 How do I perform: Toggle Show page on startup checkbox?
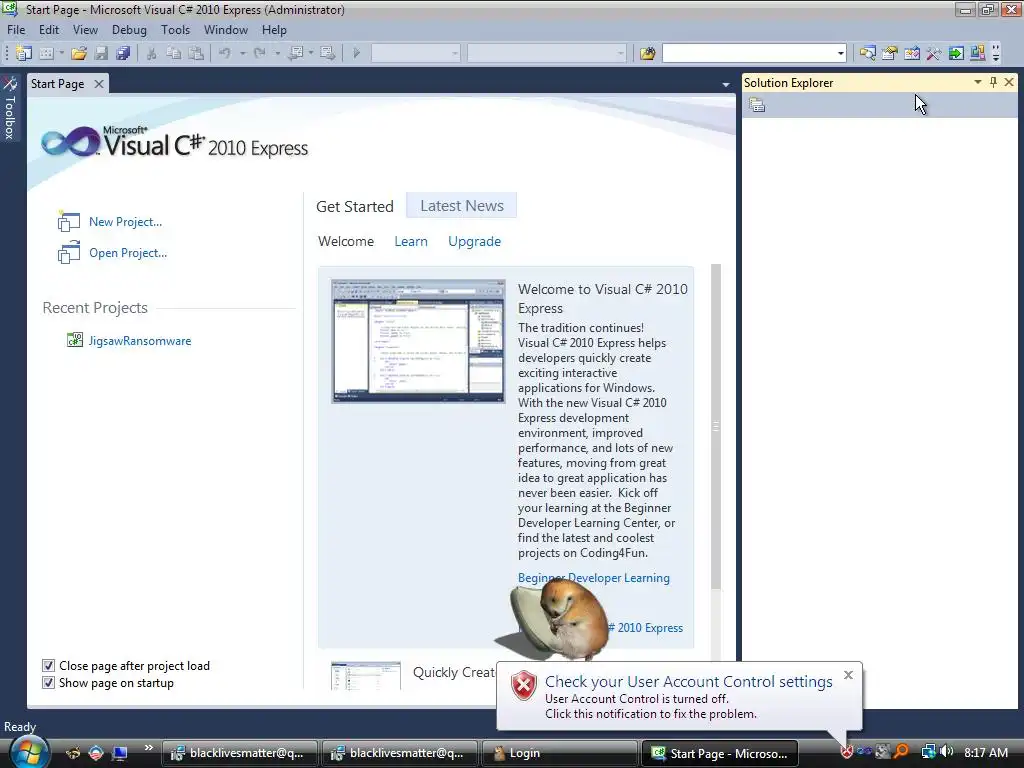[48, 682]
